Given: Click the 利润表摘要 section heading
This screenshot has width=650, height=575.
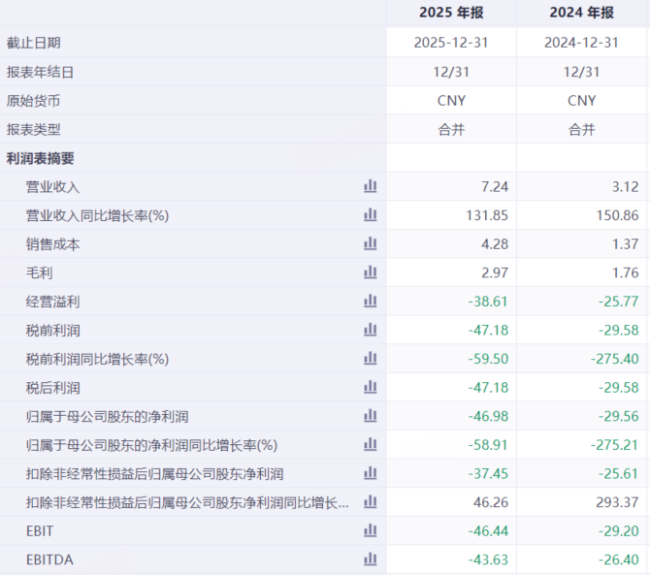Looking at the screenshot, I should pos(40,158).
